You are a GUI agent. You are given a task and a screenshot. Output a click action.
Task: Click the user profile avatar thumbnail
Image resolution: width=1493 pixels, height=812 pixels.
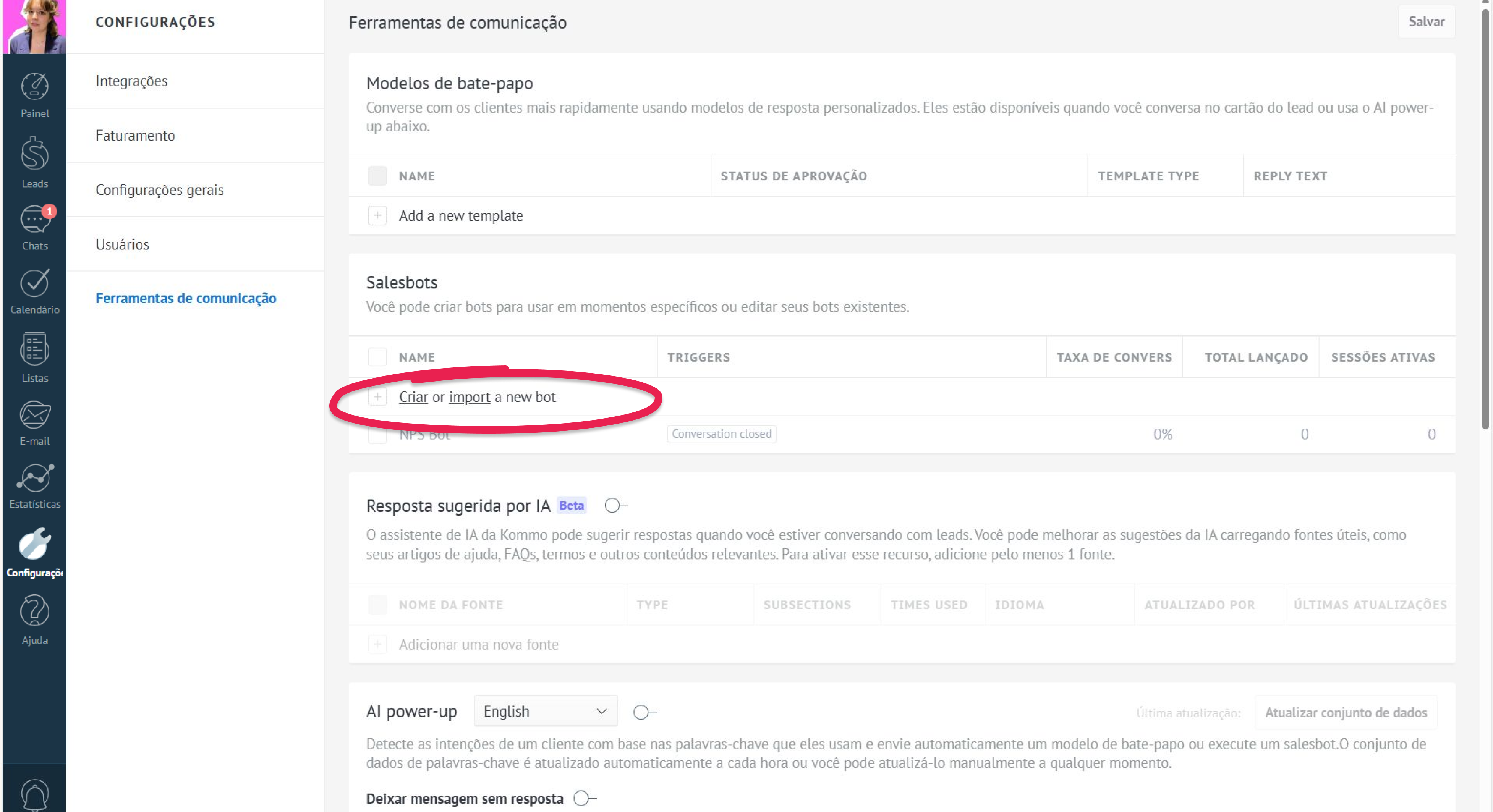click(34, 26)
